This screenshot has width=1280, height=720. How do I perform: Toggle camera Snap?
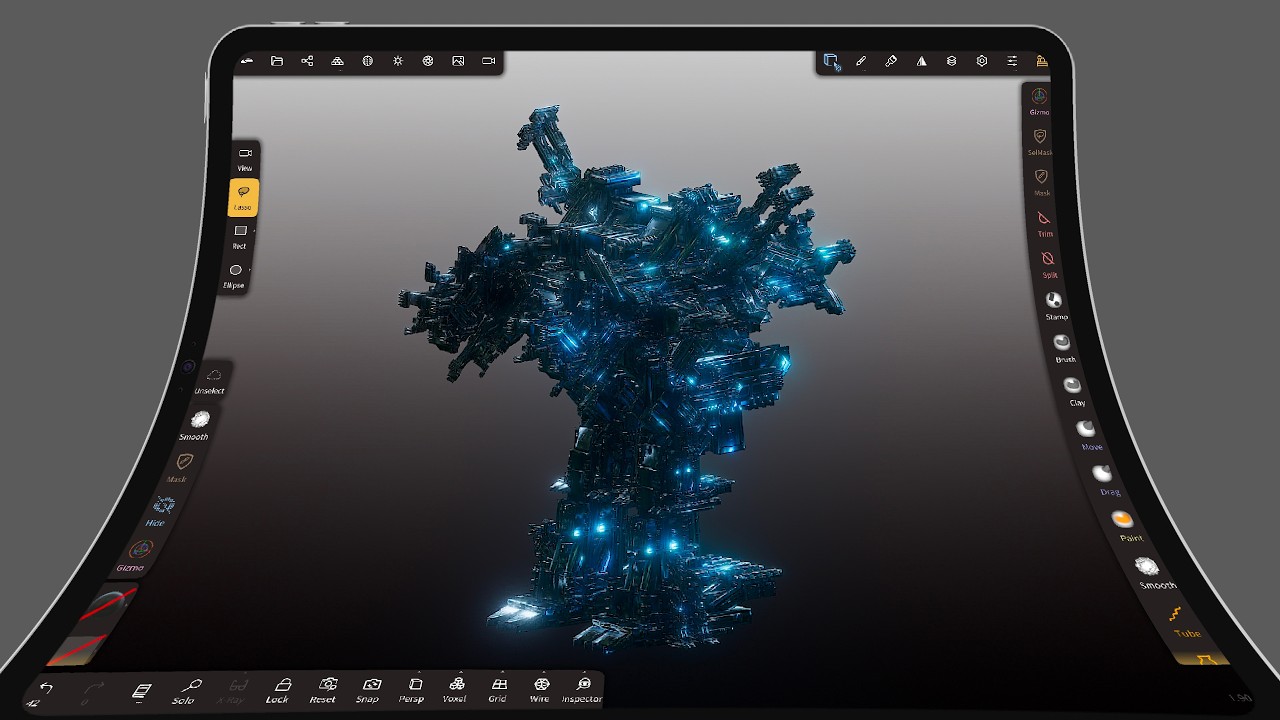point(369,690)
